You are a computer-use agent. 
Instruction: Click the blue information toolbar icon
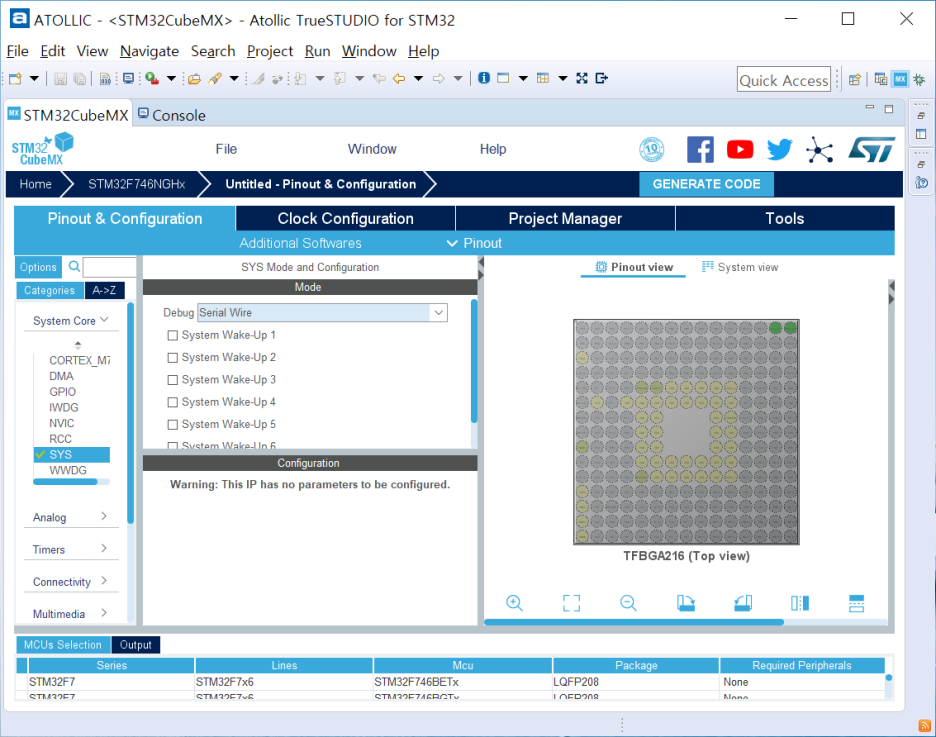click(484, 78)
